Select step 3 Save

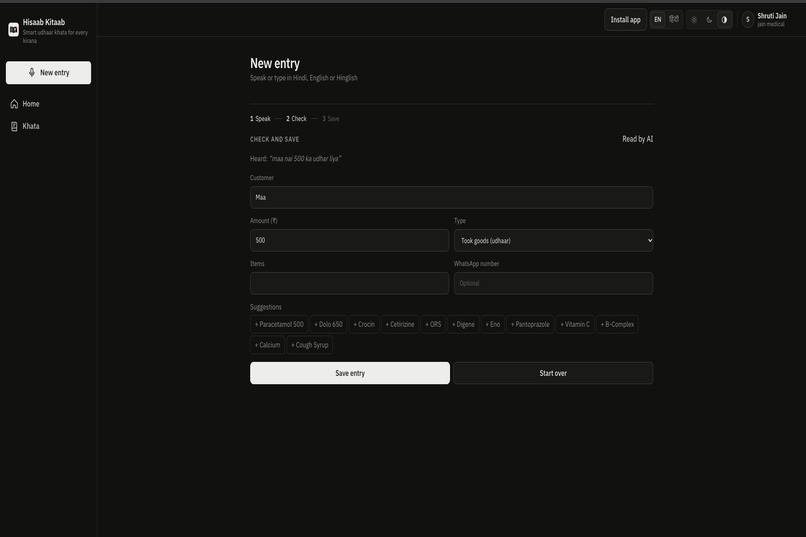point(331,119)
